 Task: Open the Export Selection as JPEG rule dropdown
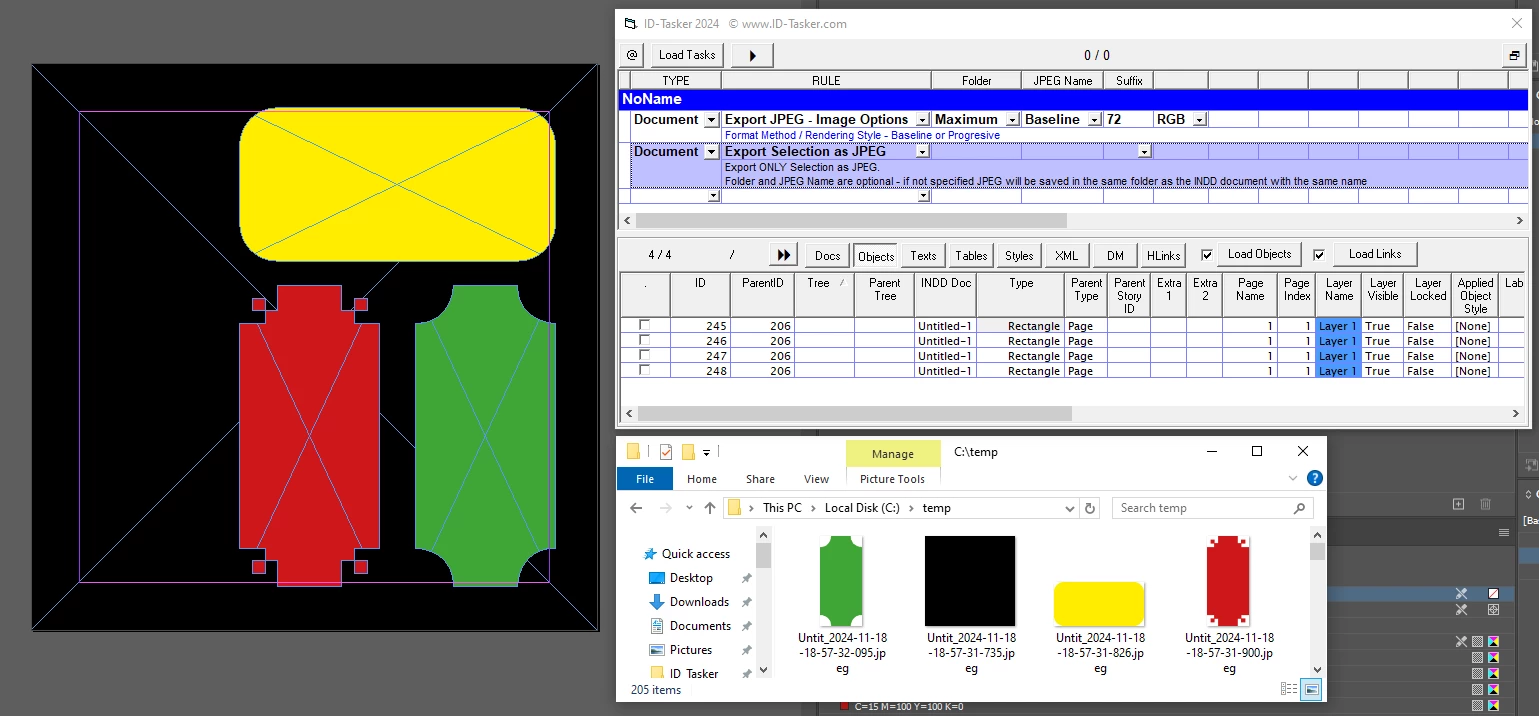[x=922, y=152]
